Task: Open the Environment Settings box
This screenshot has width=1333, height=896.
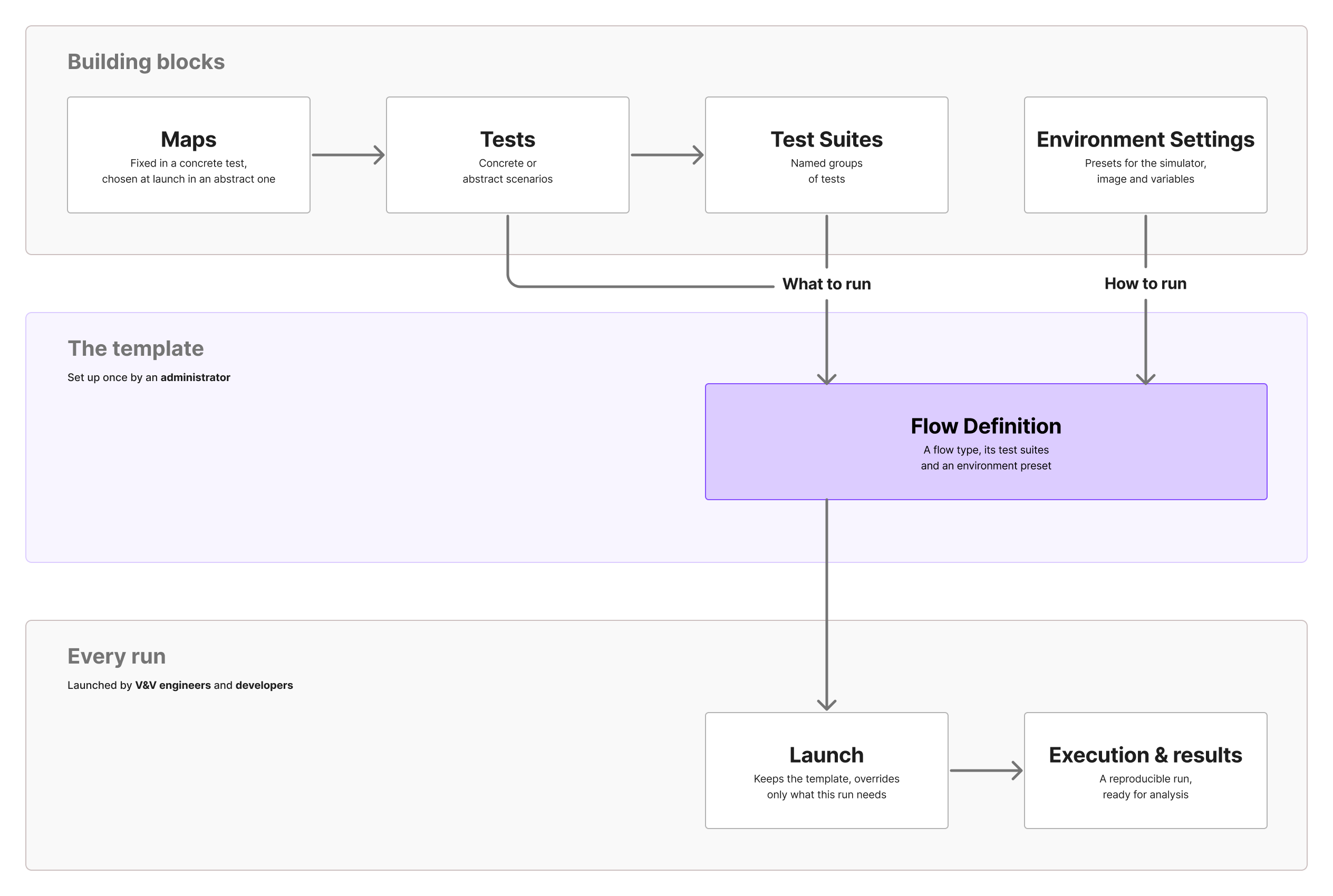Action: tap(1145, 155)
